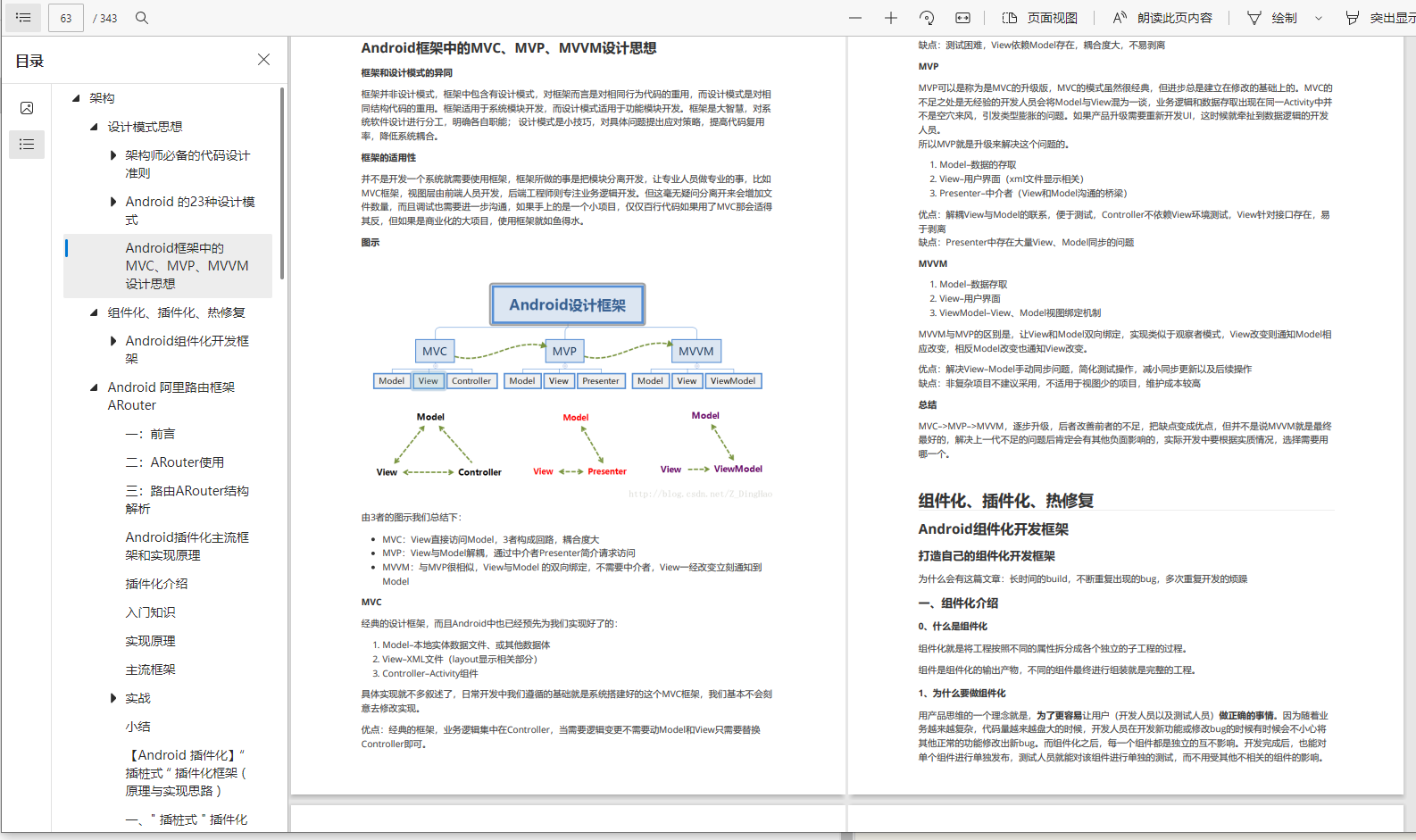Jump to 小结 outline entry

(x=137, y=727)
